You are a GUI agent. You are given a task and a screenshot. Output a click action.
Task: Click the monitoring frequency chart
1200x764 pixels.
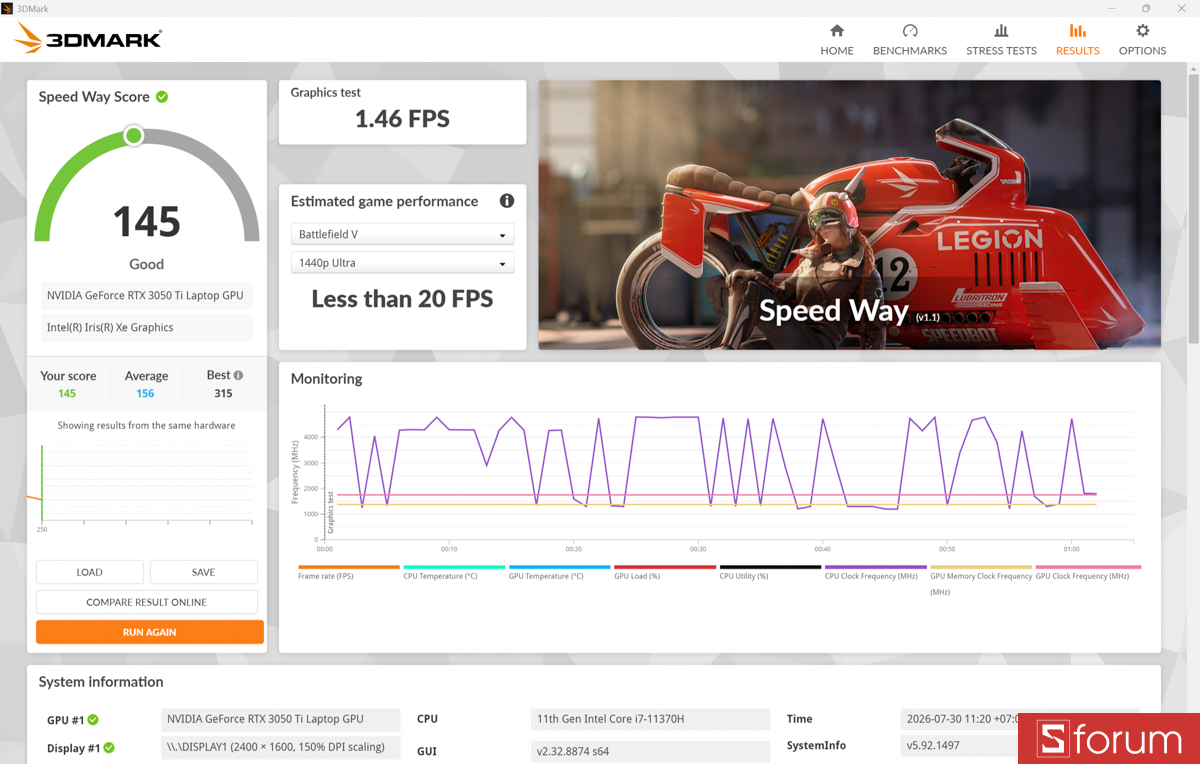(x=730, y=472)
